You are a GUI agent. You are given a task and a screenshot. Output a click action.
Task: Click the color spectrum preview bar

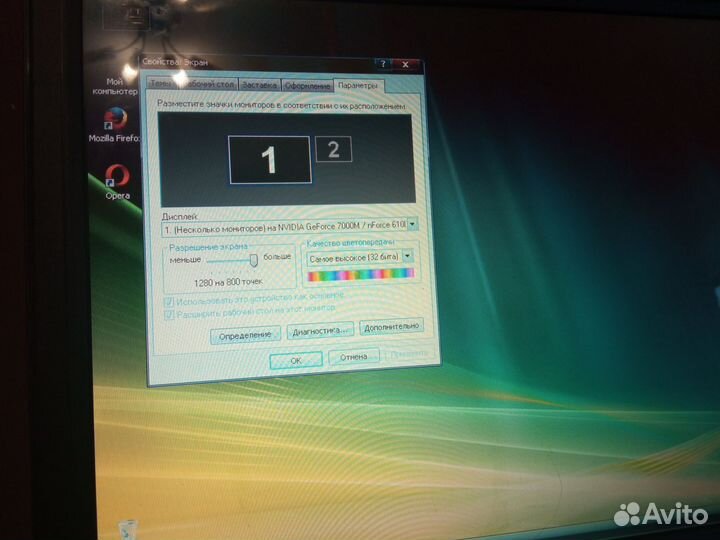tap(361, 275)
